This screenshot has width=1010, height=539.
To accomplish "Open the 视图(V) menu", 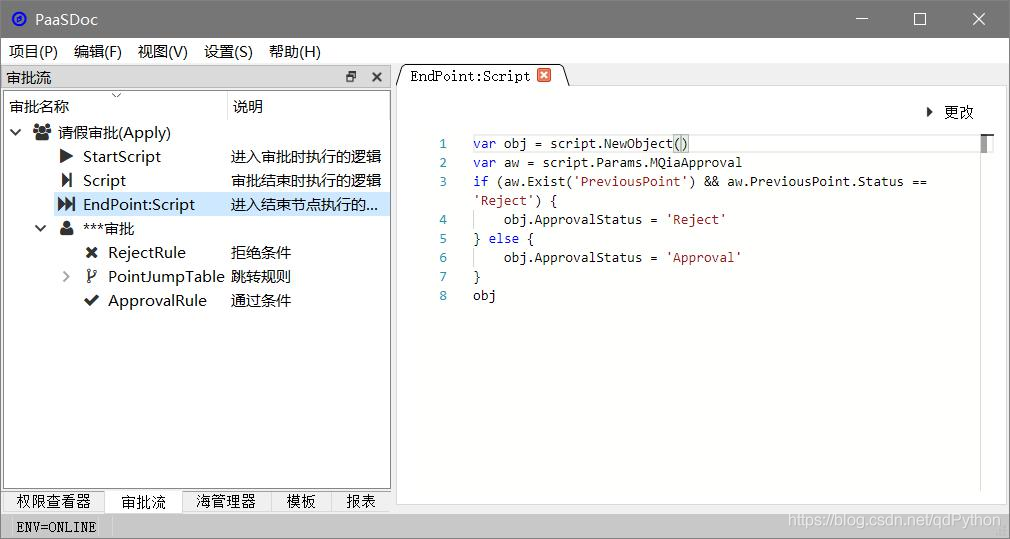I will [162, 52].
